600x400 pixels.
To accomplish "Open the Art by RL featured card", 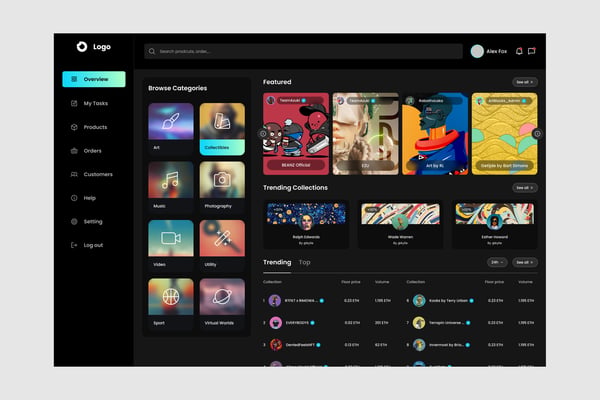I will [435, 134].
